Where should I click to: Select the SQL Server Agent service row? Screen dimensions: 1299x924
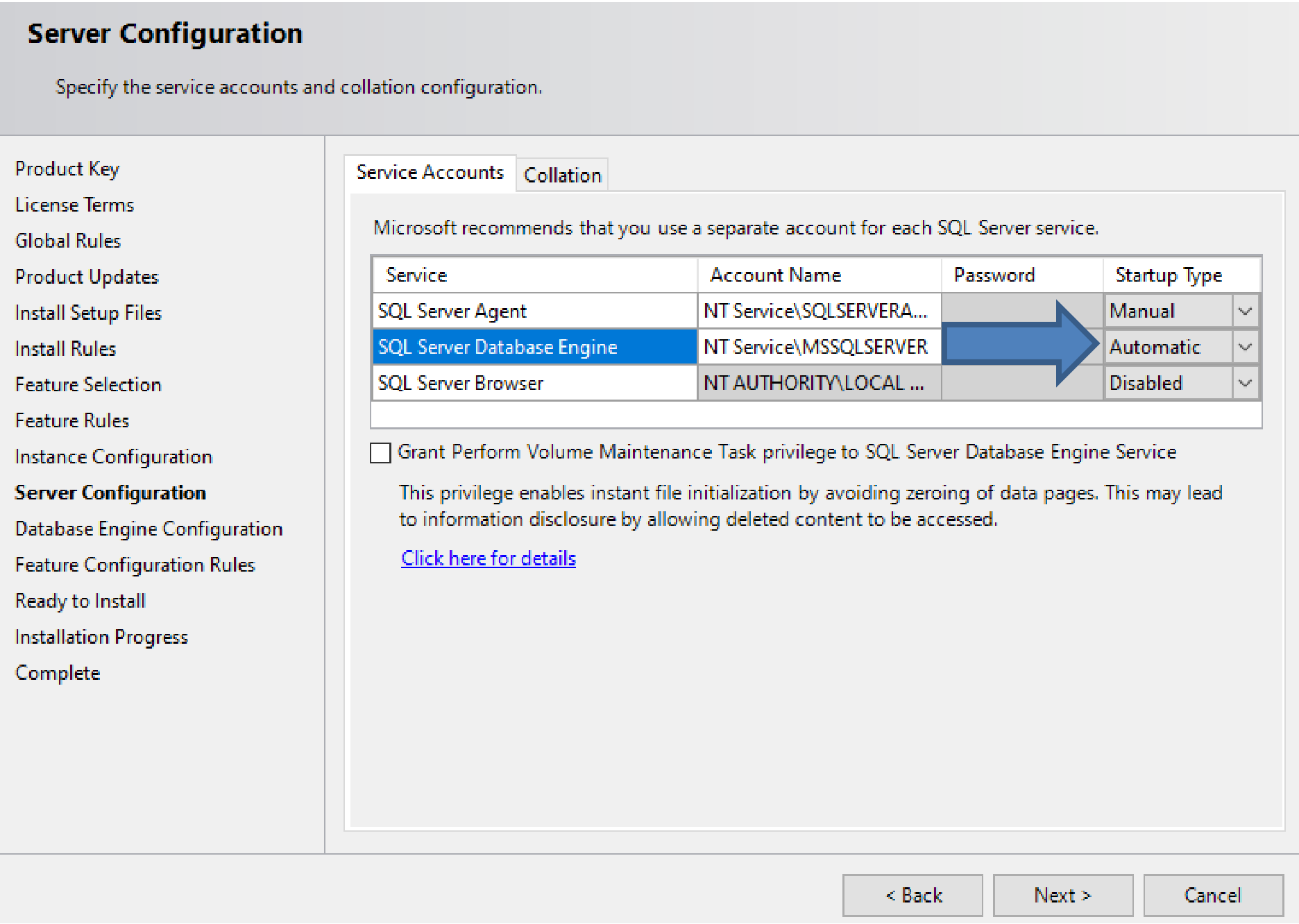tap(534, 311)
